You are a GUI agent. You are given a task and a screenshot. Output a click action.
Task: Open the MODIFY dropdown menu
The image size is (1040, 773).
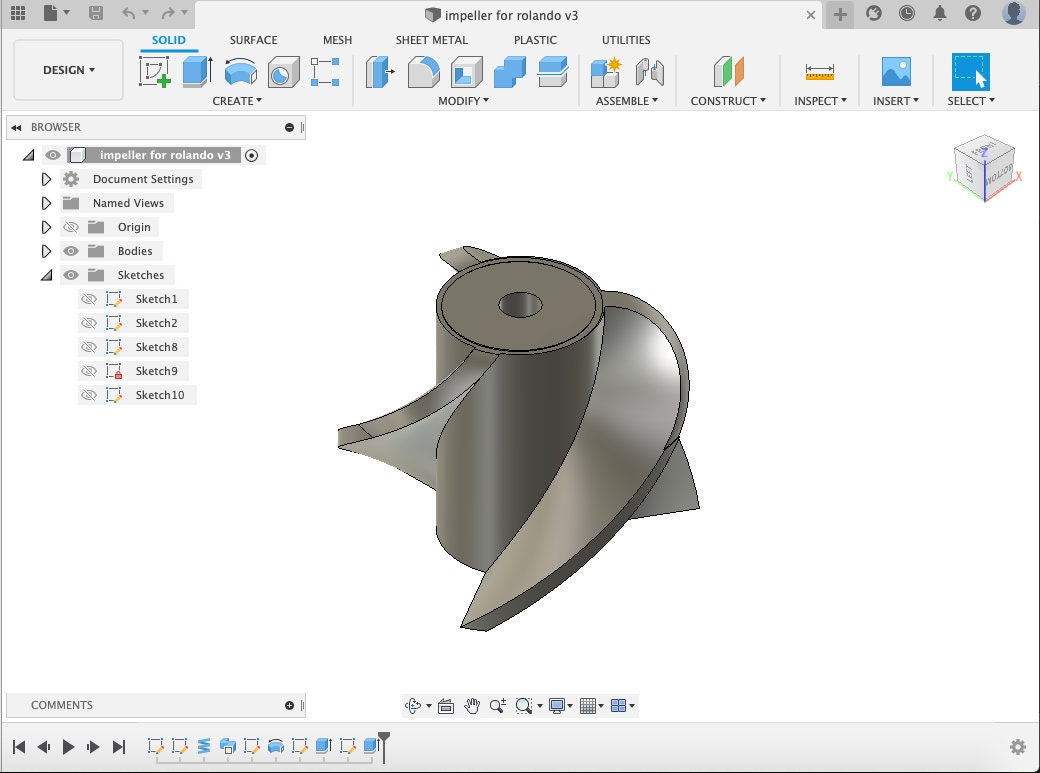point(463,101)
